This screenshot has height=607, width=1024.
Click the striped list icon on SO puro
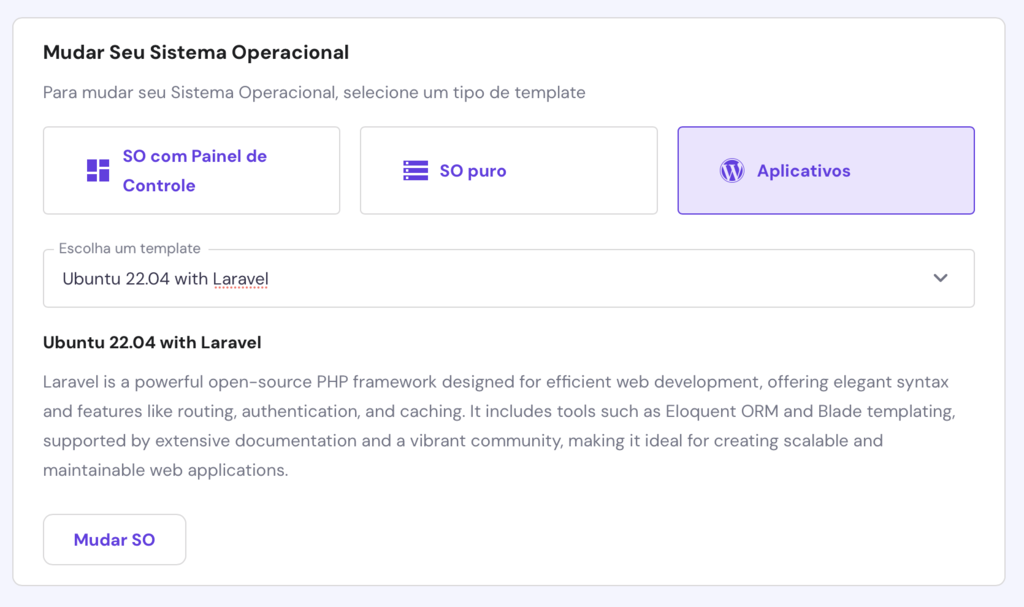coord(417,170)
